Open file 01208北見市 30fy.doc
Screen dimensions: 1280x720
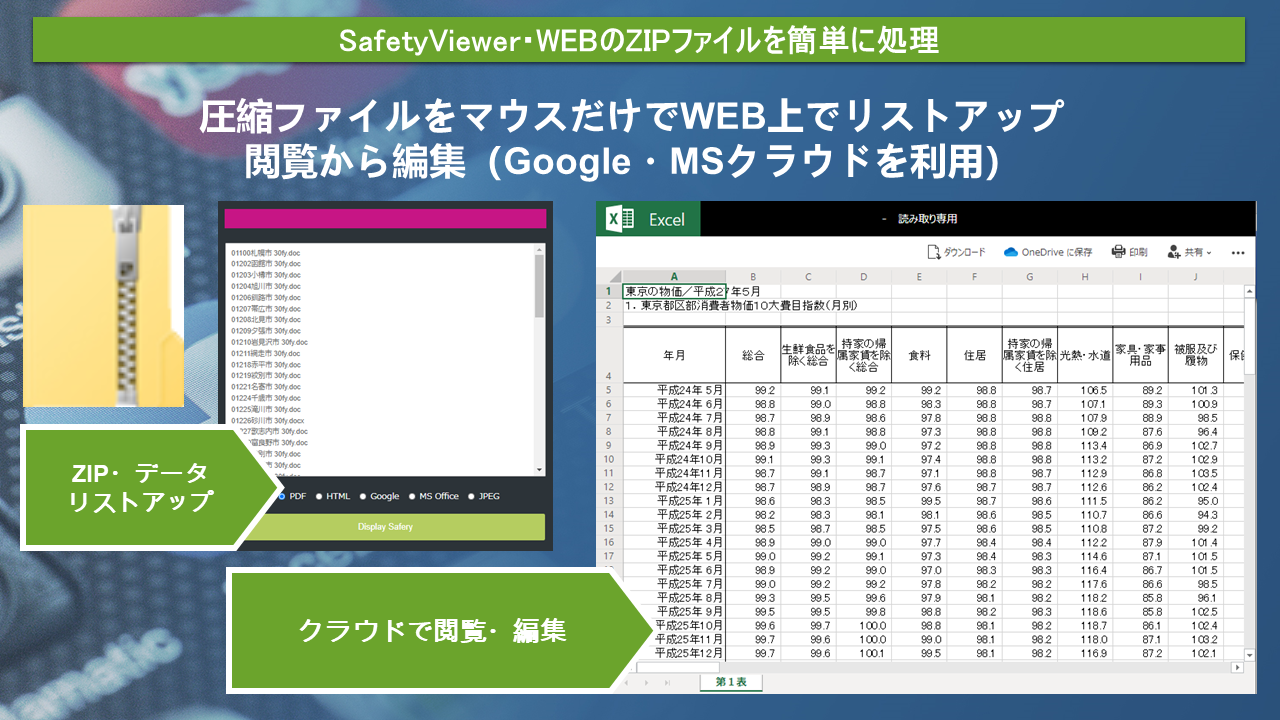pyautogui.click(x=265, y=320)
